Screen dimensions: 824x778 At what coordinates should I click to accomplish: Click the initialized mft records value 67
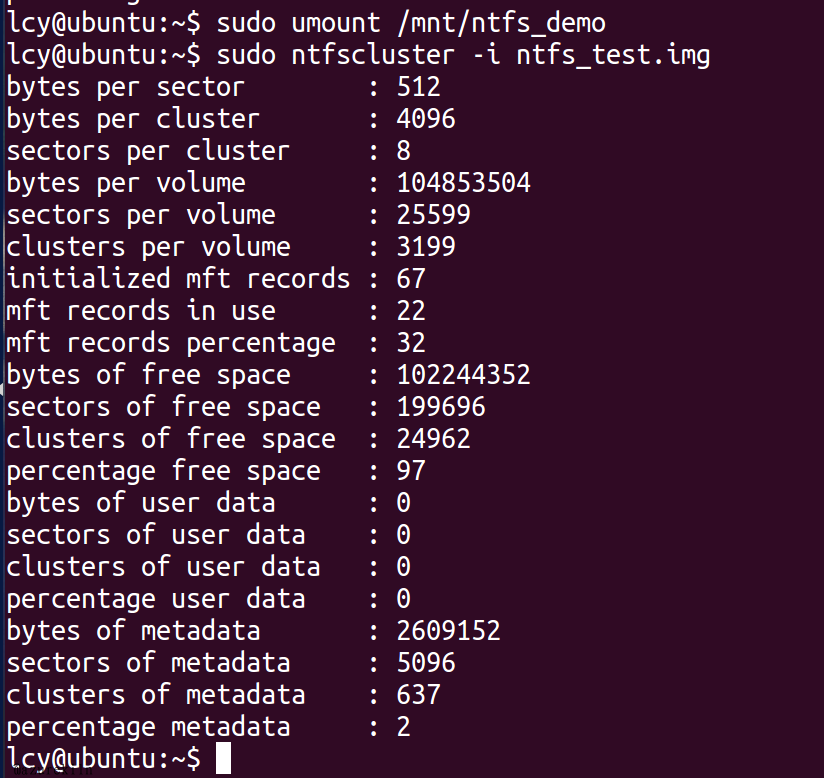[x=411, y=279]
